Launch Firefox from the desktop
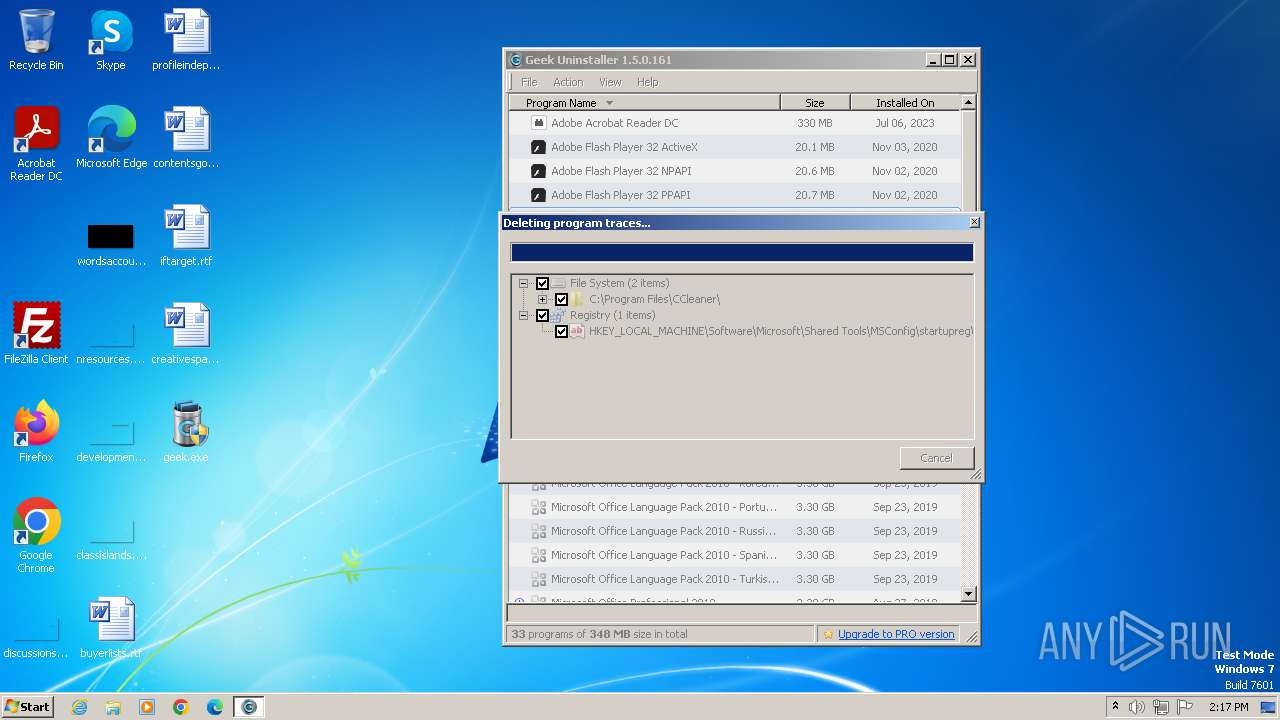The height and width of the screenshot is (720, 1280). coord(36,424)
